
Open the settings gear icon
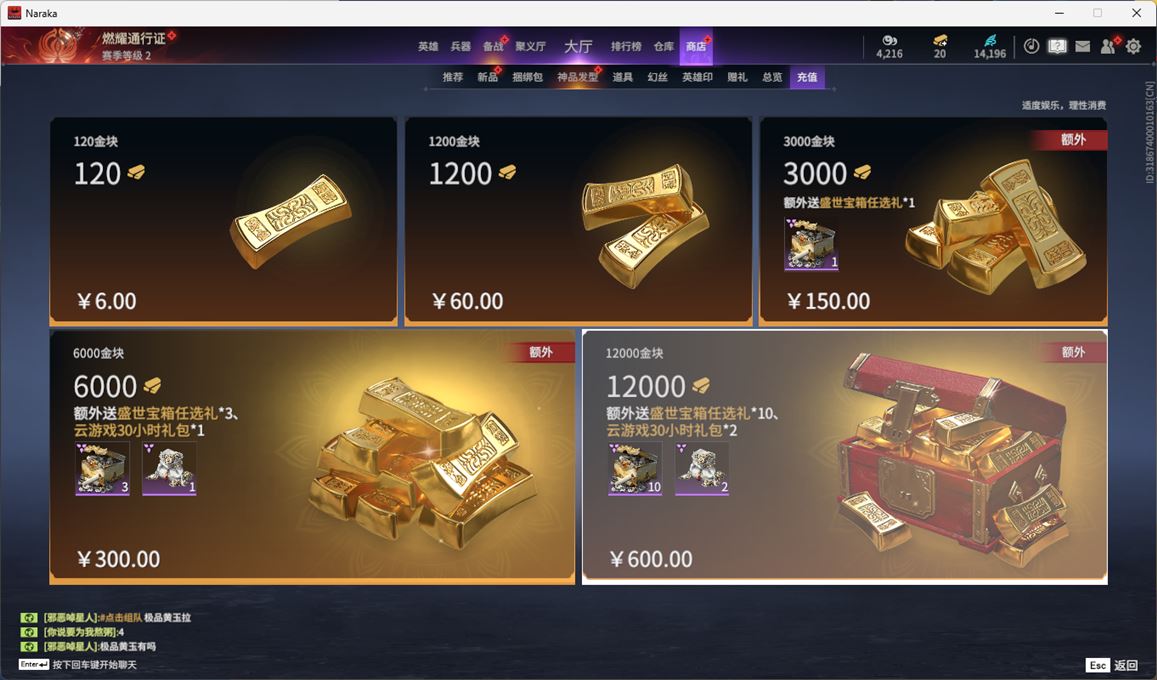point(1133,46)
